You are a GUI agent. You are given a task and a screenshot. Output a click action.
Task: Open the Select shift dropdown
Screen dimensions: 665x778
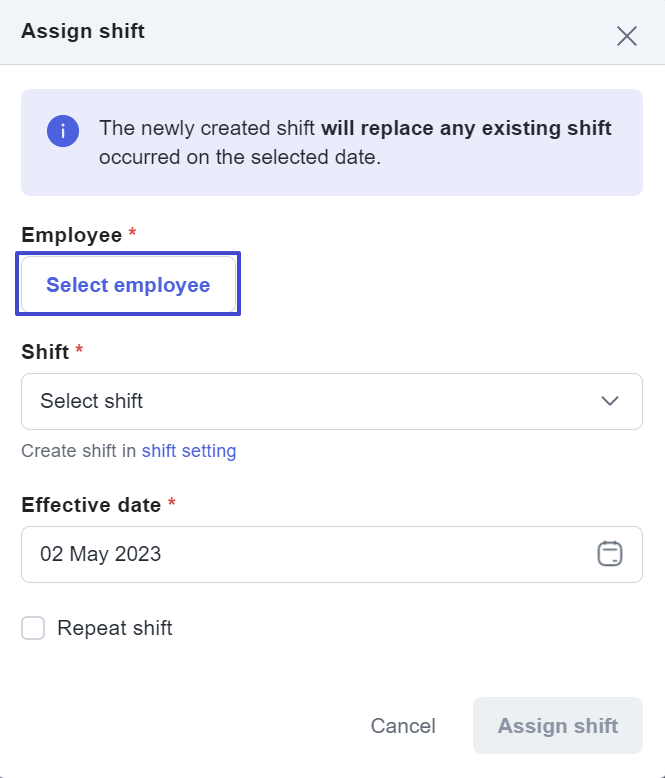pos(332,401)
